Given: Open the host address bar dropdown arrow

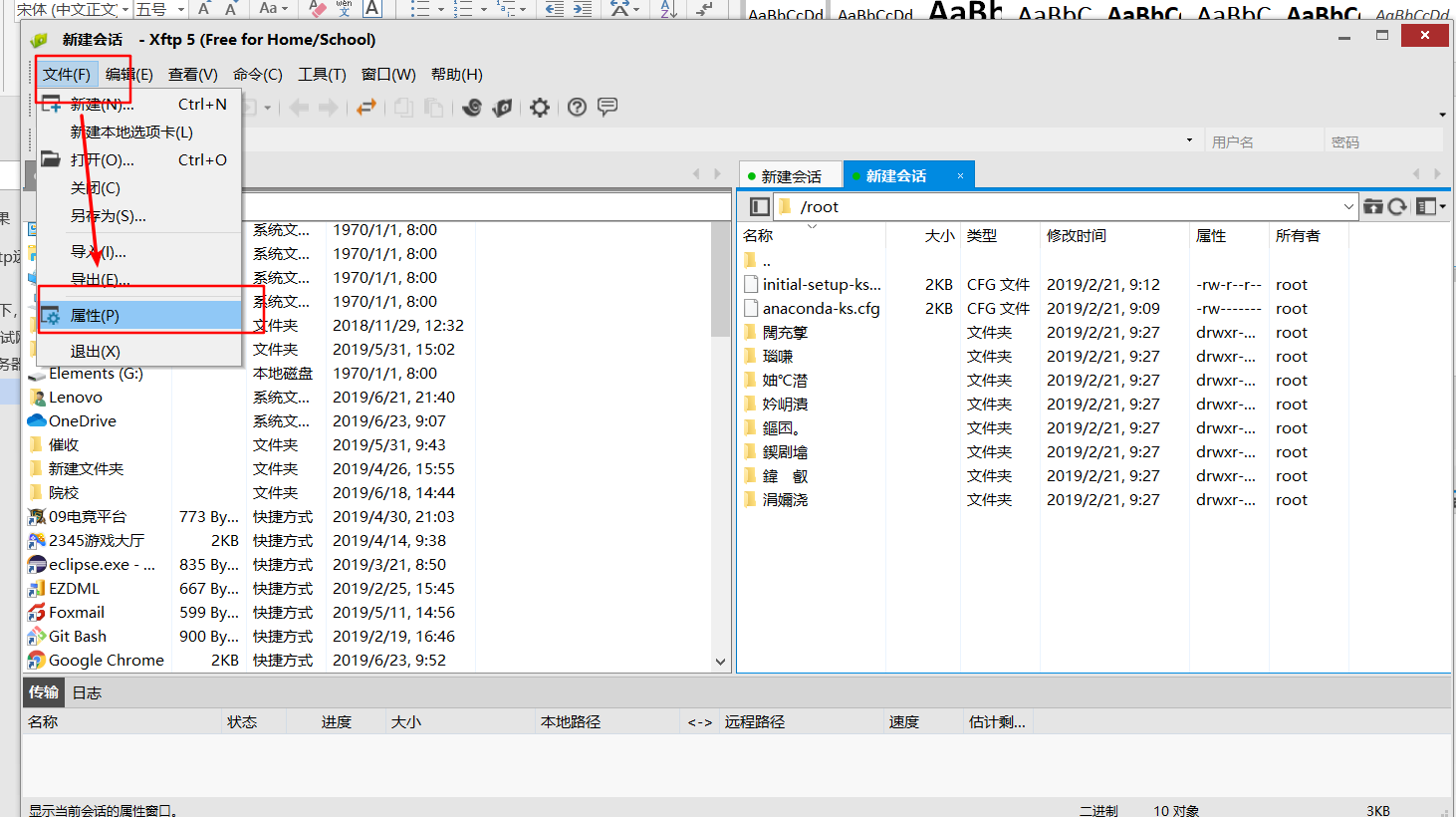Looking at the screenshot, I should pos(1189,140).
